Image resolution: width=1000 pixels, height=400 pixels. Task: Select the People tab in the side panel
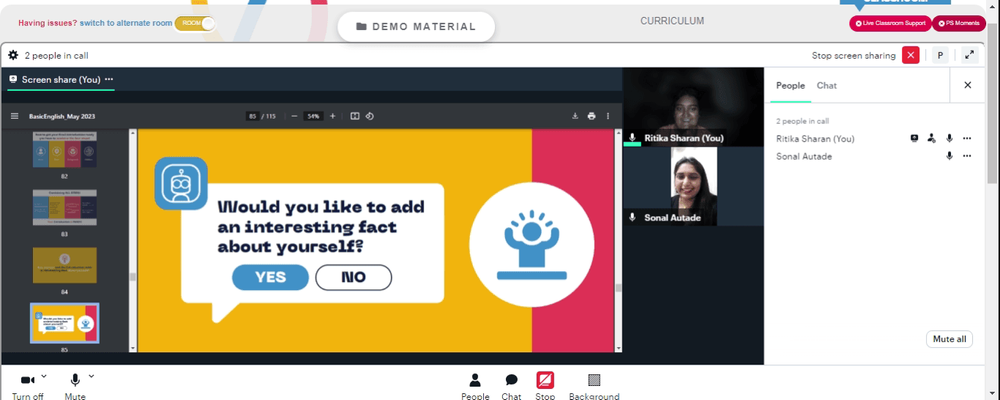pos(790,85)
